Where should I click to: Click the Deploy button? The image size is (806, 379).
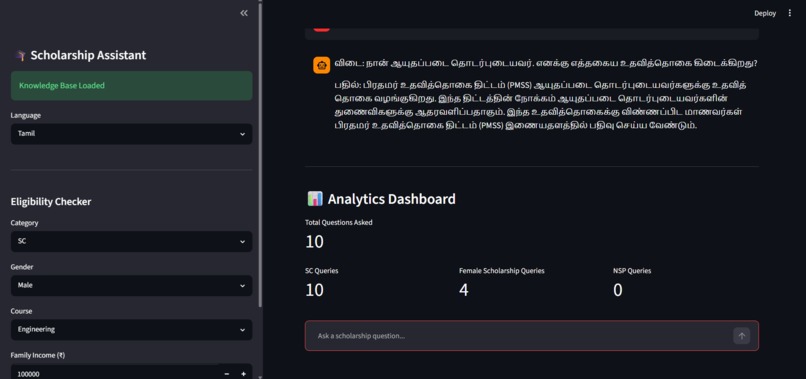765,13
